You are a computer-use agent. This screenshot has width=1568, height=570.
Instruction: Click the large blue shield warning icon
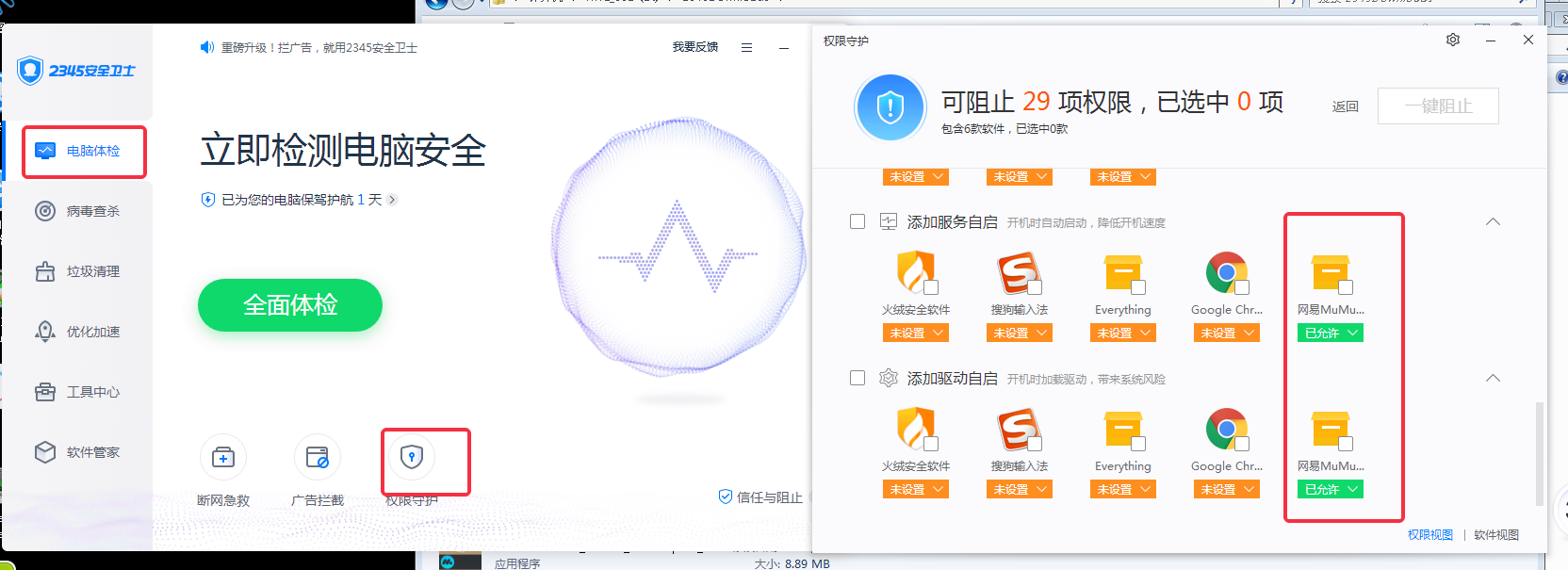[890, 107]
